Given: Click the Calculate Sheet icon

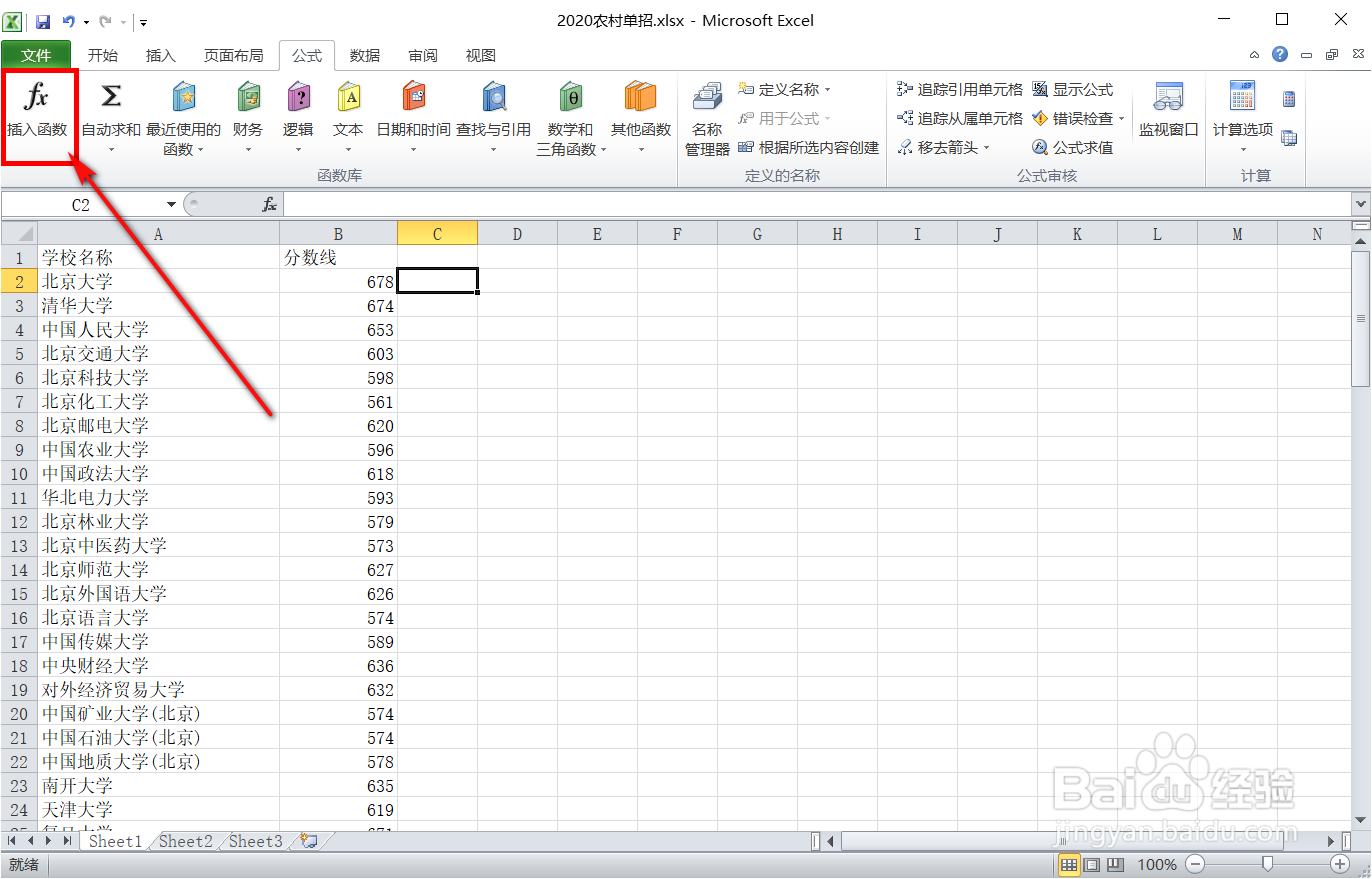Looking at the screenshot, I should point(1289,138).
